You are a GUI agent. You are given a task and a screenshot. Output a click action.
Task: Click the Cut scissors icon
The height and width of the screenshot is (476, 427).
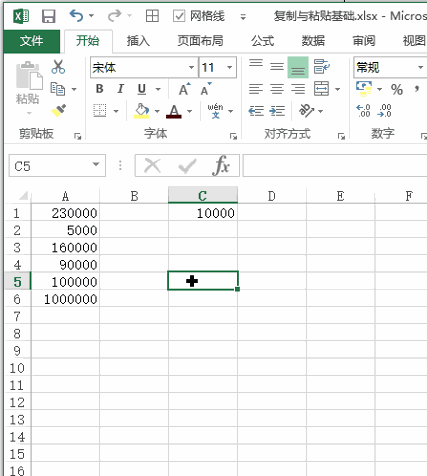pyautogui.click(x=58, y=67)
